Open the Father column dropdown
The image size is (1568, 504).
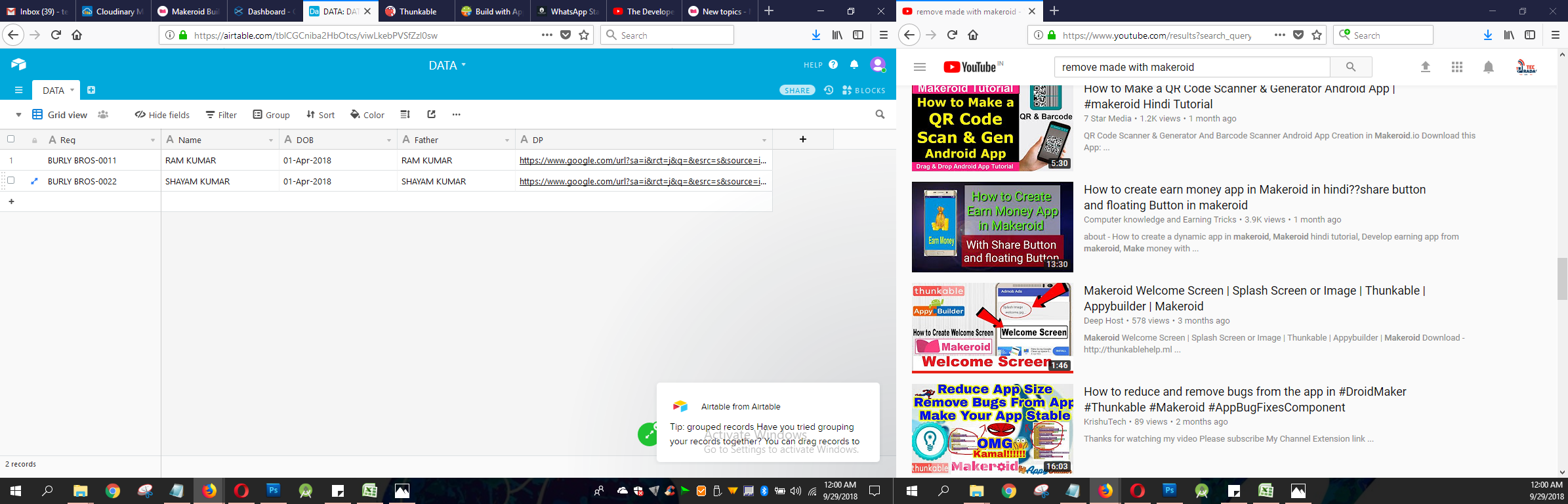[506, 140]
